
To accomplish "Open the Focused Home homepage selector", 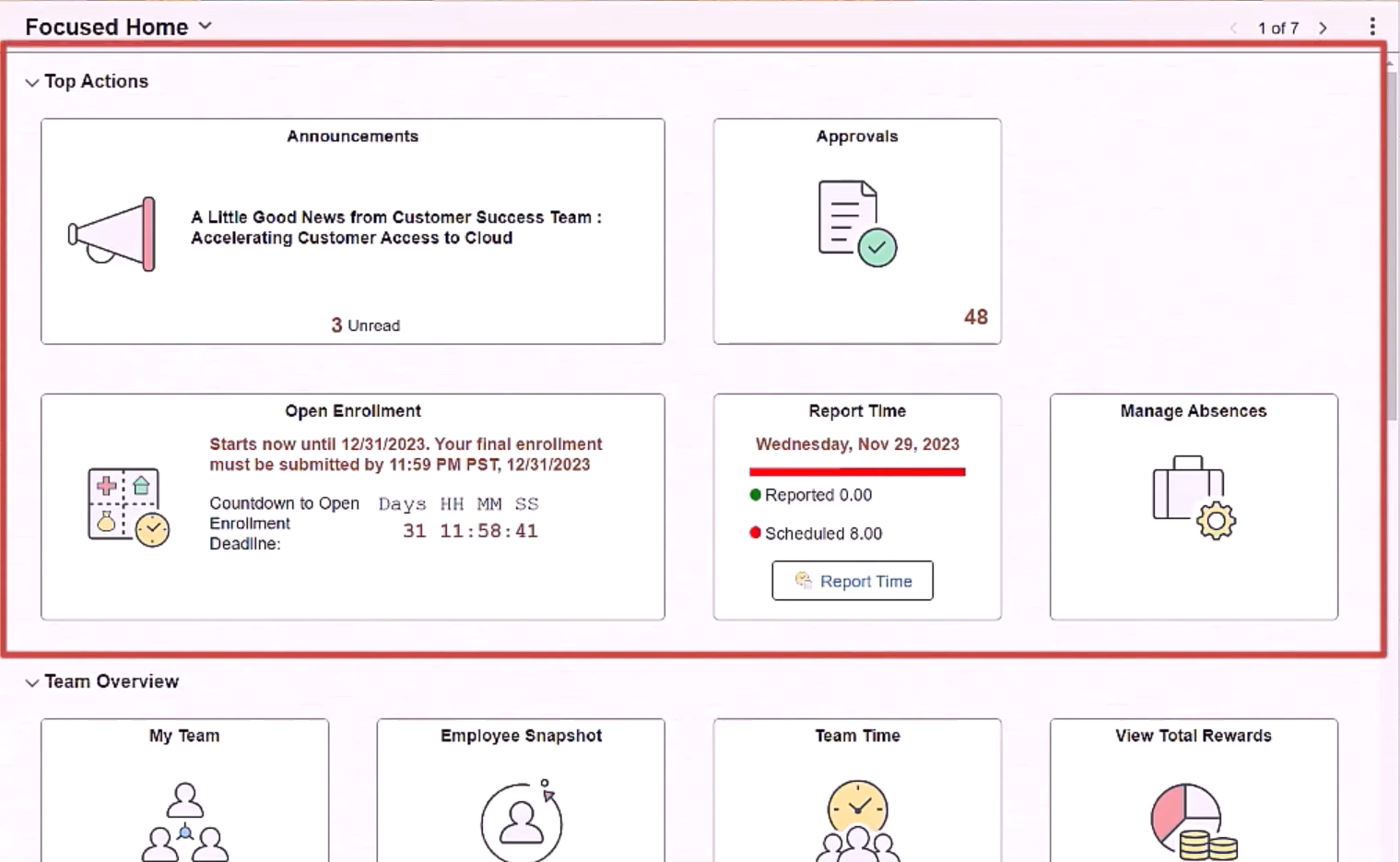I will (x=205, y=25).
